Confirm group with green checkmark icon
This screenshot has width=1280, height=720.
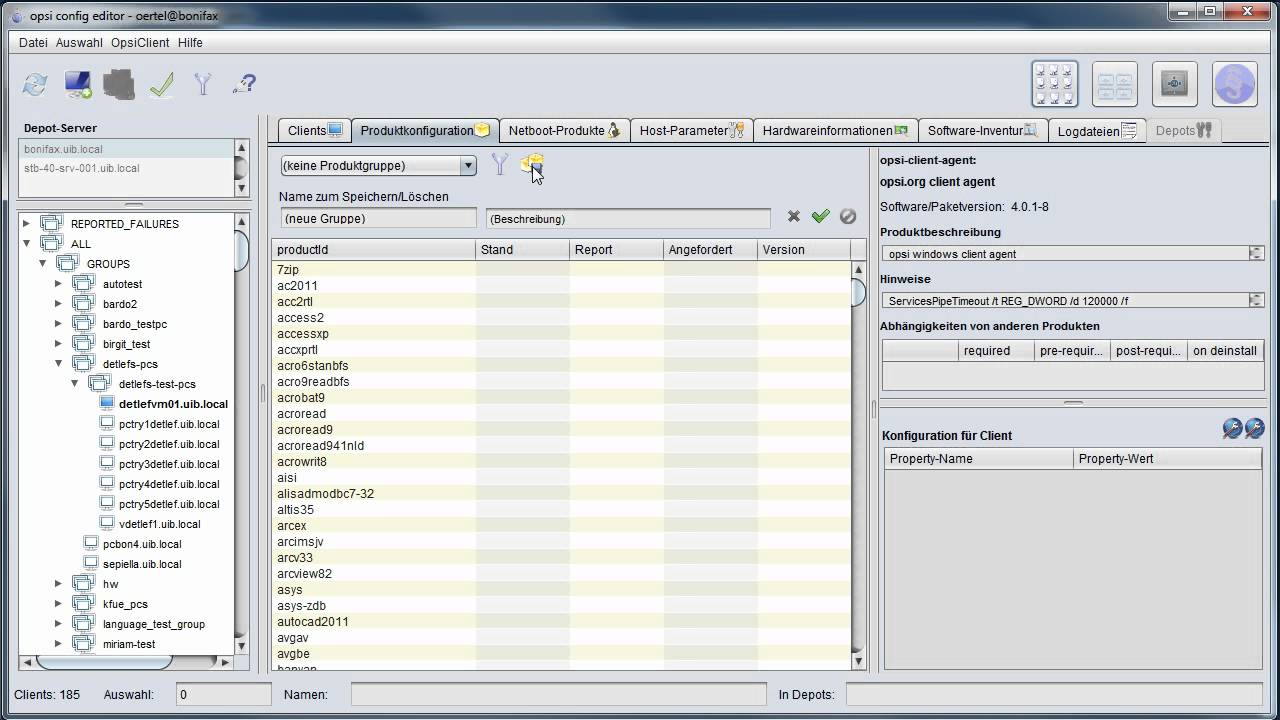click(821, 216)
